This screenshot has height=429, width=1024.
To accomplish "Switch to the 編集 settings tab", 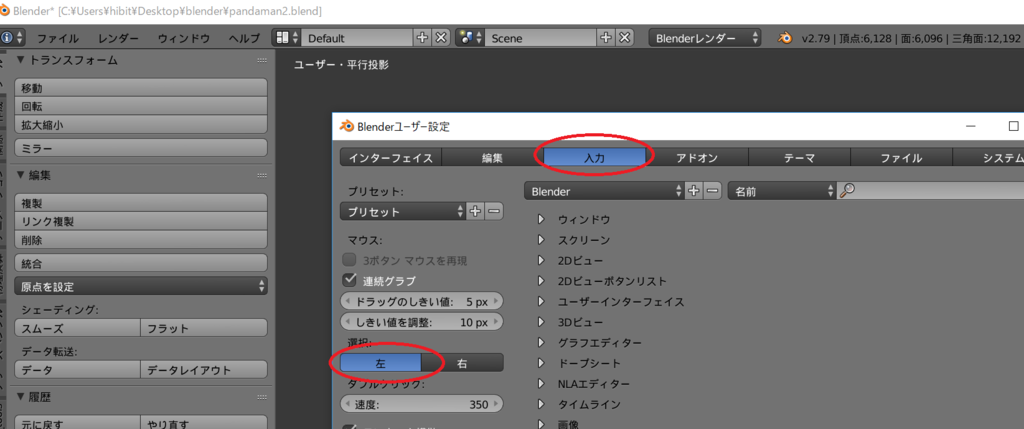I will (x=493, y=157).
